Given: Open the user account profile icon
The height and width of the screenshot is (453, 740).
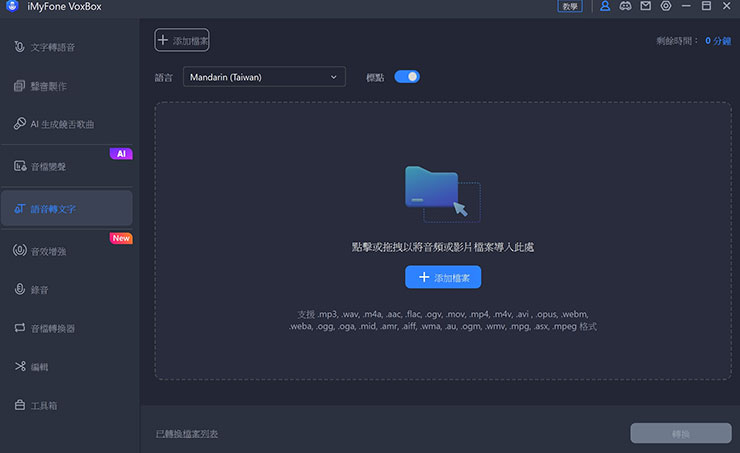Looking at the screenshot, I should click(604, 7).
